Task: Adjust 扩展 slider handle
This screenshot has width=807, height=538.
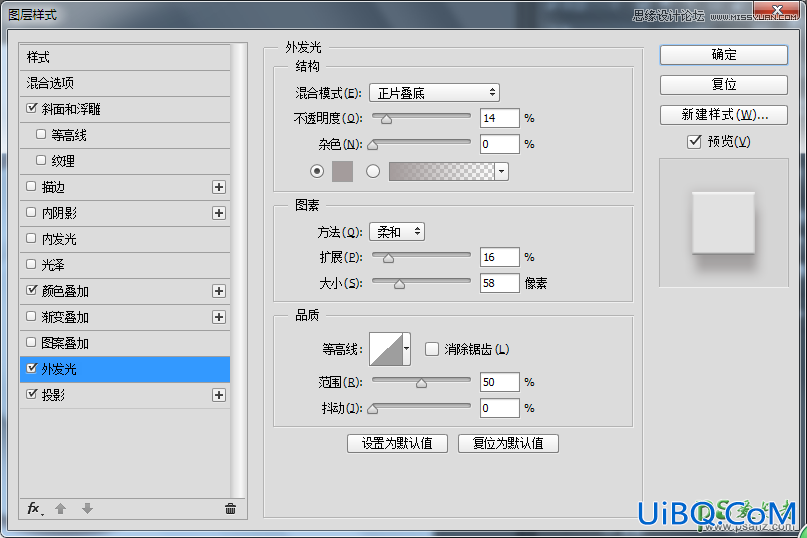Action: pyautogui.click(x=389, y=258)
